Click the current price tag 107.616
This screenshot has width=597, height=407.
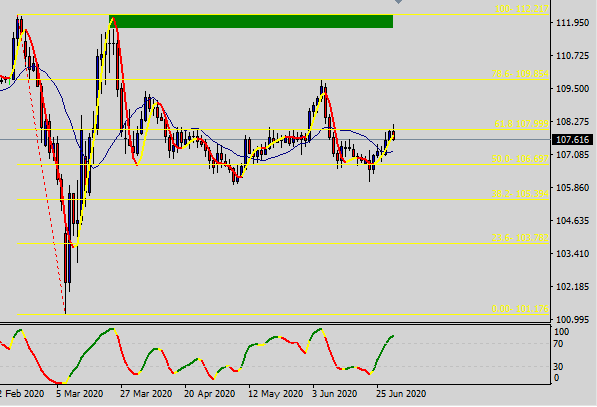[x=572, y=140]
